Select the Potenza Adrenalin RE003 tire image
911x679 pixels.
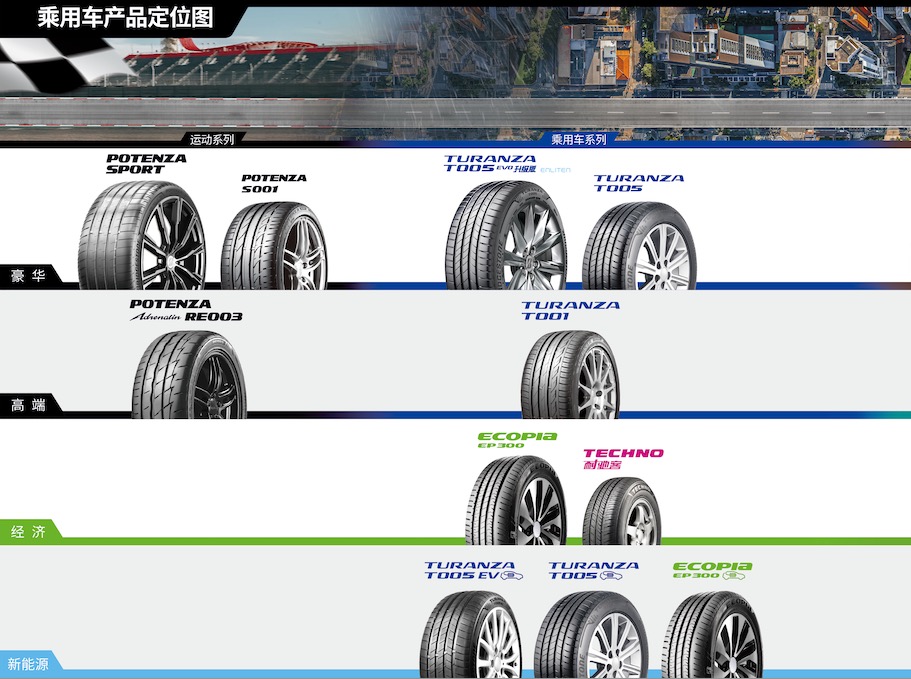[189, 375]
